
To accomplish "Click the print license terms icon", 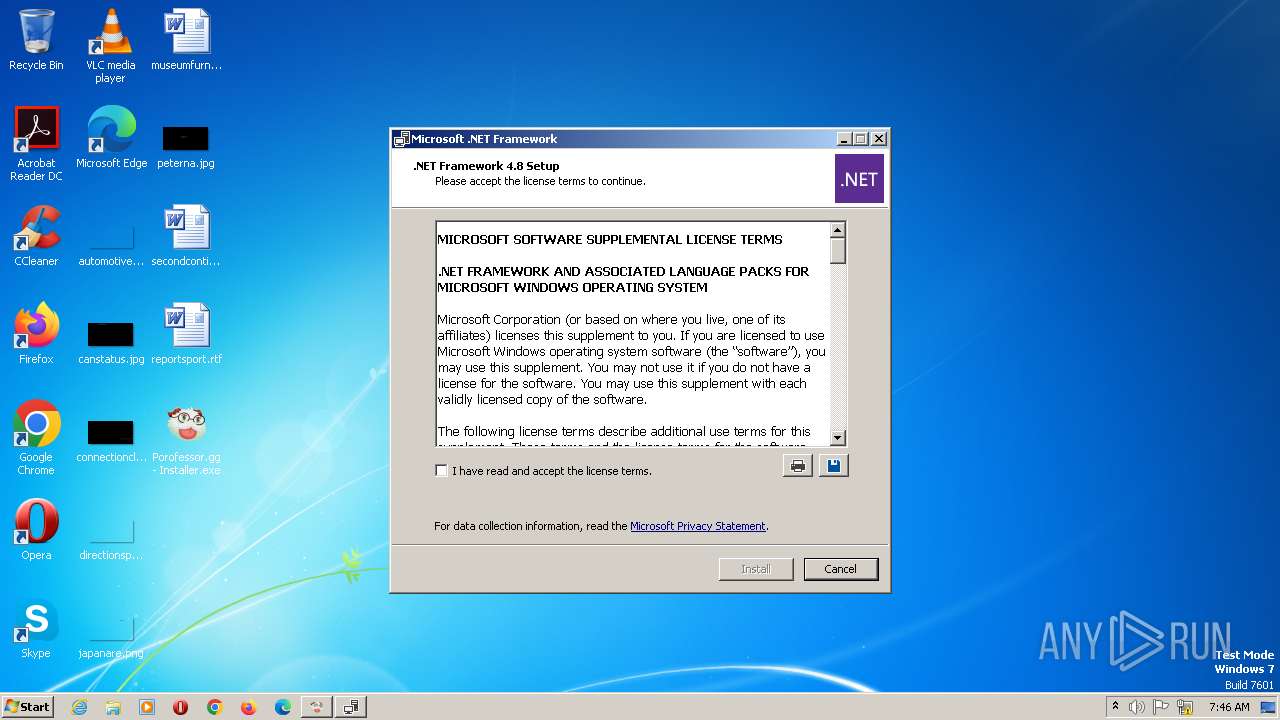I will click(797, 466).
